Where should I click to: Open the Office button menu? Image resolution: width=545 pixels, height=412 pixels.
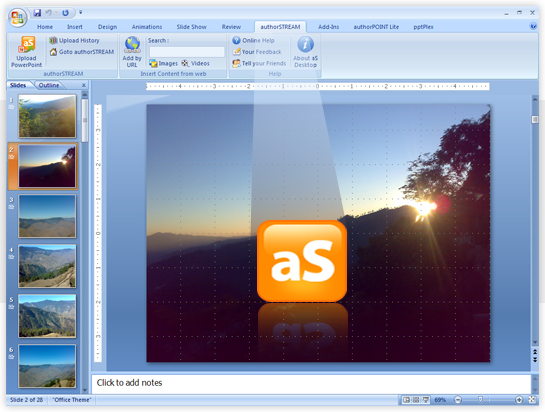17,17
